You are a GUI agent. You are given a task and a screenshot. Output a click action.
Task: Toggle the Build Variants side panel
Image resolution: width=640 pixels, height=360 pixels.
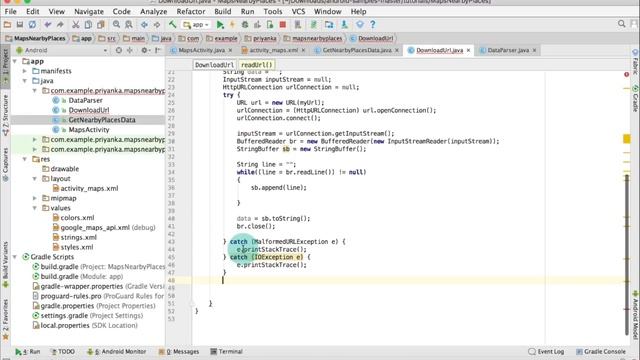5,265
